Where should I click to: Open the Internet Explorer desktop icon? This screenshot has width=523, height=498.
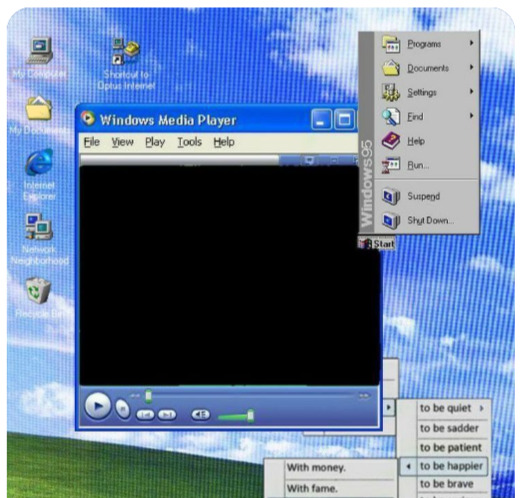[39, 174]
